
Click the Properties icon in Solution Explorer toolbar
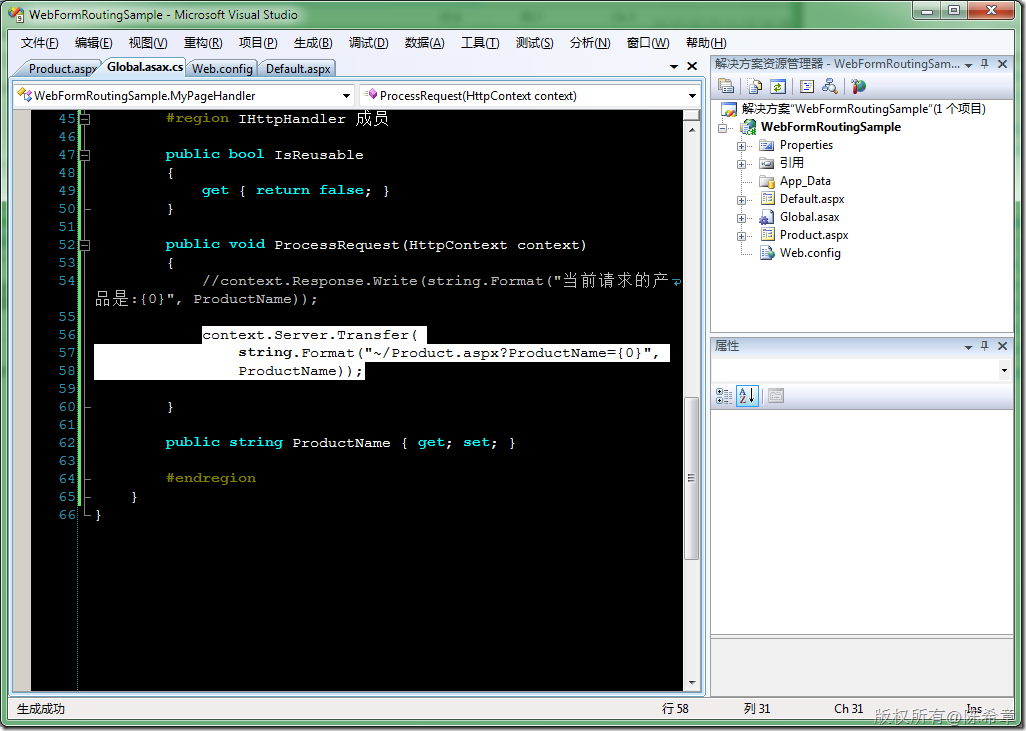click(726, 86)
